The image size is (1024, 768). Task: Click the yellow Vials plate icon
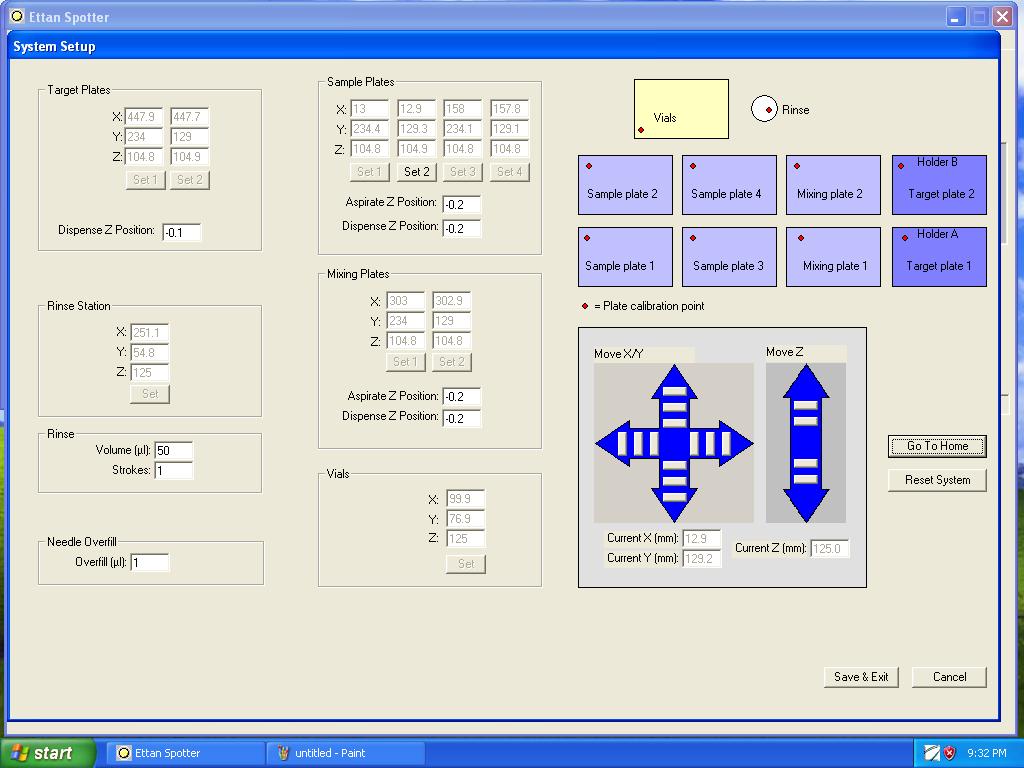point(680,109)
